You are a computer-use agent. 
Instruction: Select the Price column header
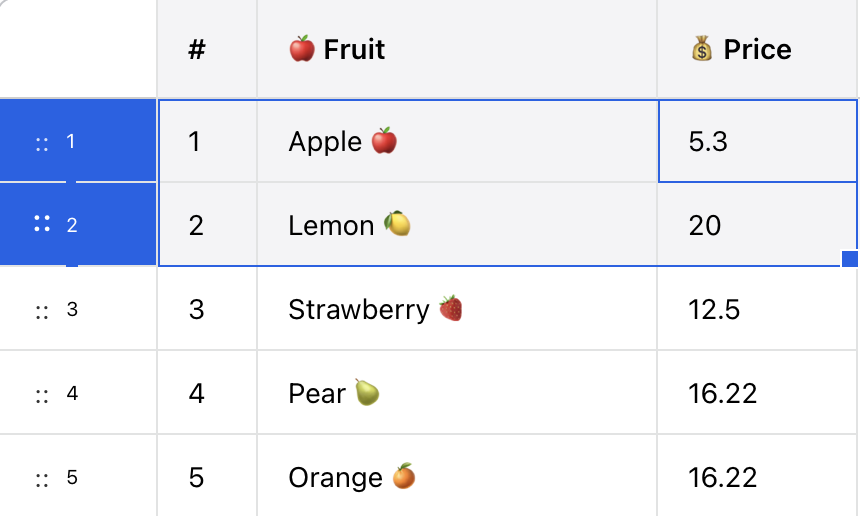[x=757, y=49]
